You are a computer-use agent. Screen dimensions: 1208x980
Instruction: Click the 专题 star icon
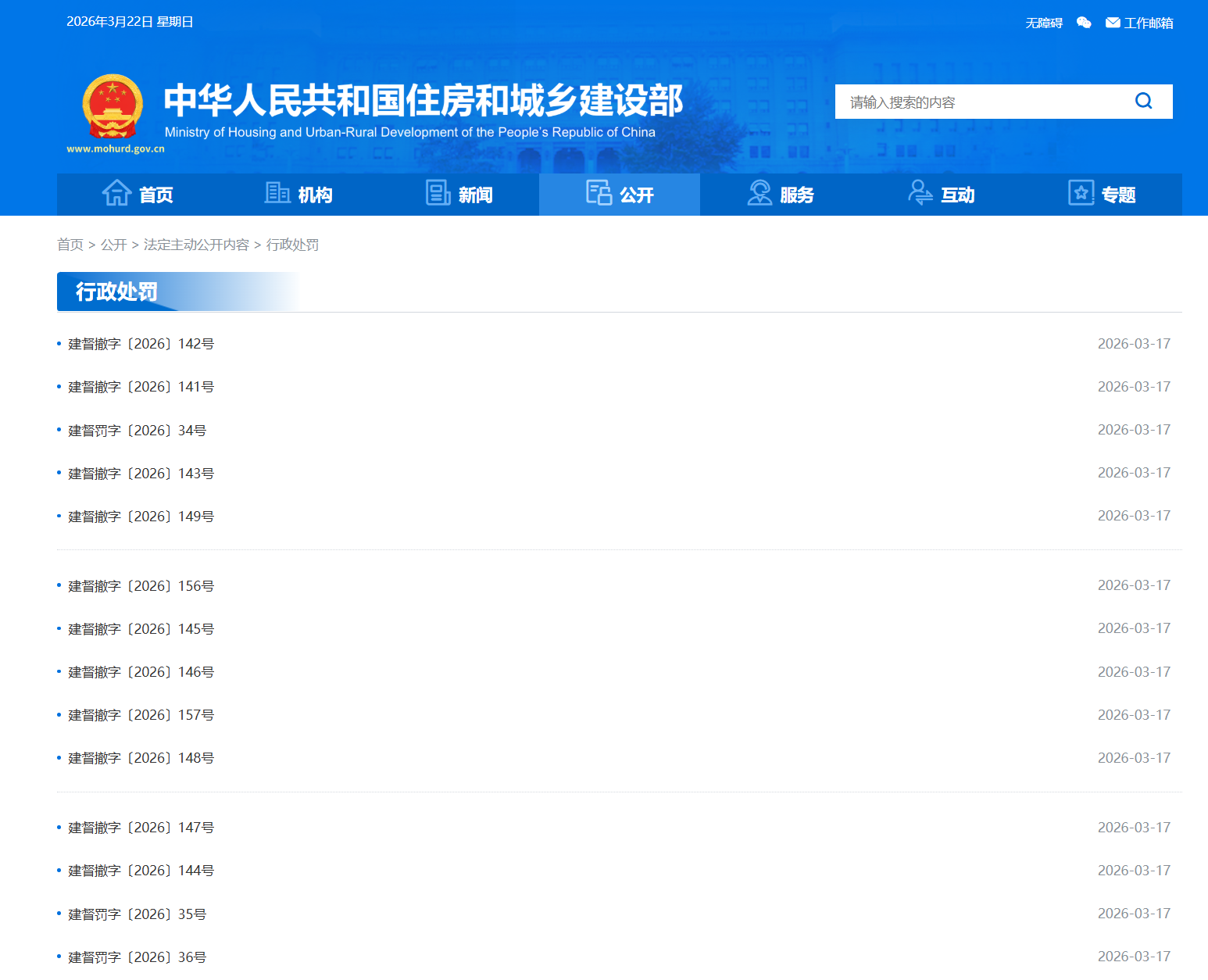tap(1081, 192)
